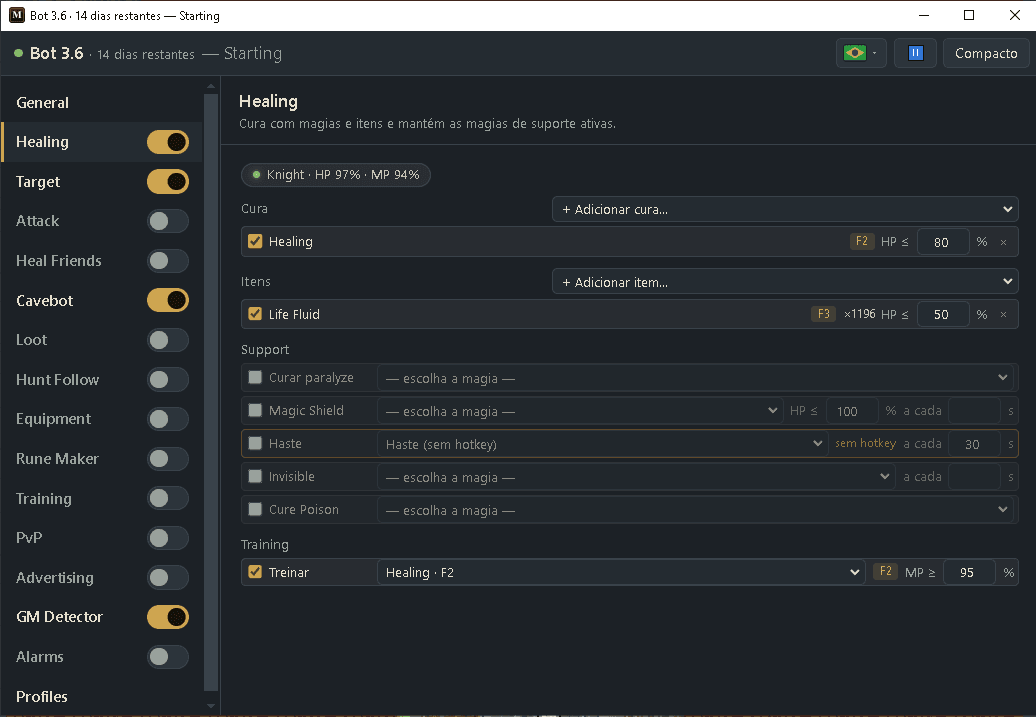The height and width of the screenshot is (717, 1036).
Task: Enable the PvP switch
Action: [168, 538]
